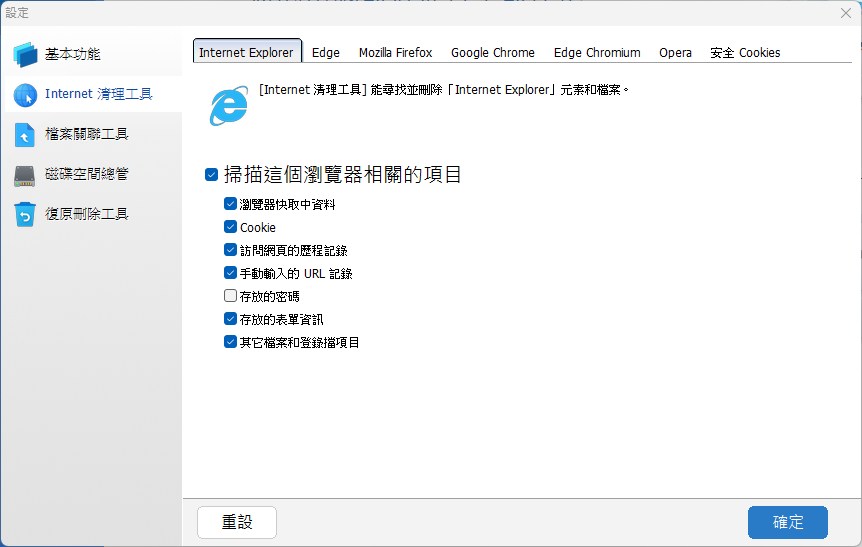The height and width of the screenshot is (547, 862).
Task: Uncheck the Cookie checkbox
Action: coord(230,227)
